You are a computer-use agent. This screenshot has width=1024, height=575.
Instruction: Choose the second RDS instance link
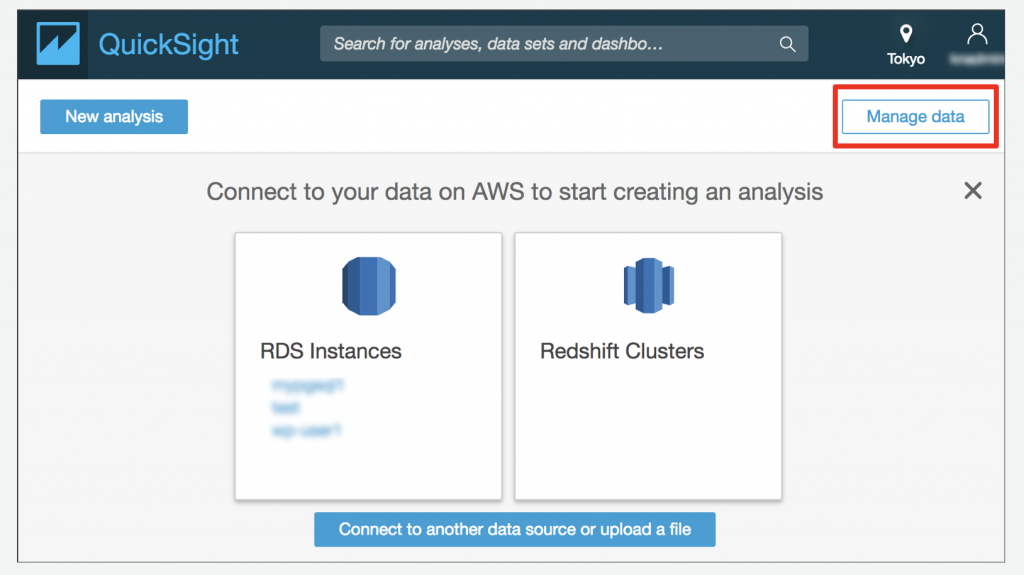coord(285,408)
